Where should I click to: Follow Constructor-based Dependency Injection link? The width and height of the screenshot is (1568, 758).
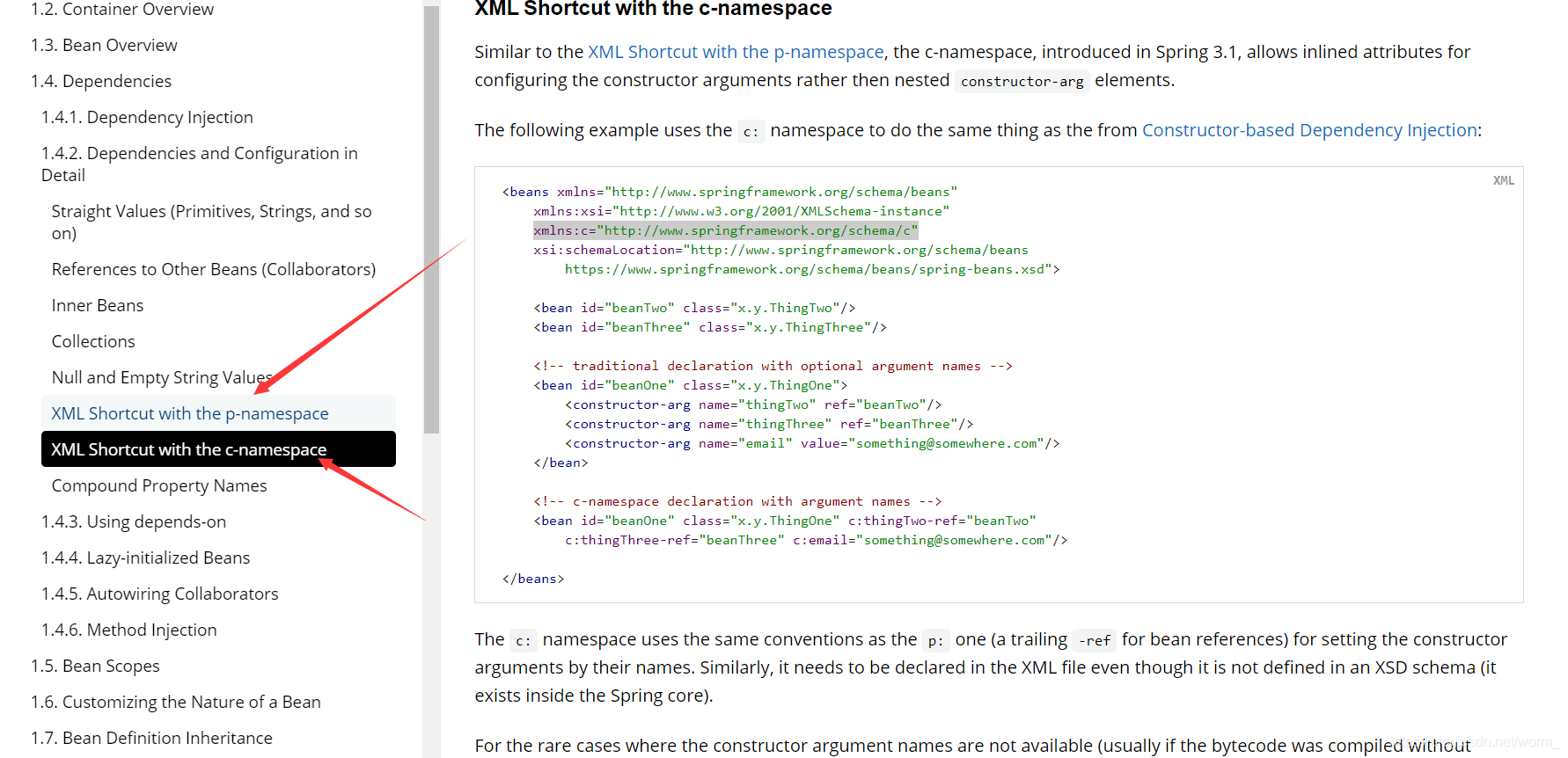click(x=1309, y=130)
